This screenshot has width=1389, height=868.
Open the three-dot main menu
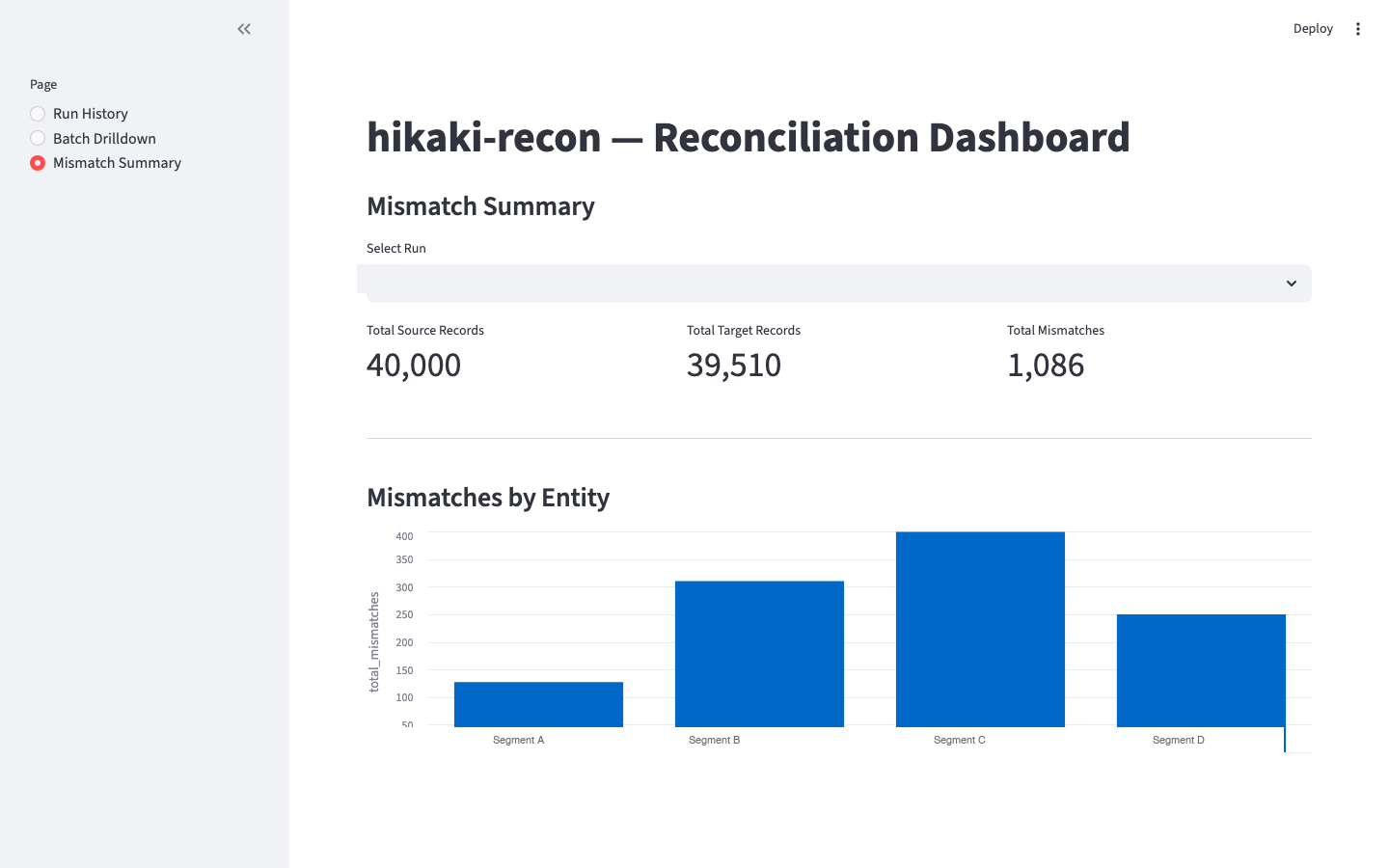(x=1358, y=29)
